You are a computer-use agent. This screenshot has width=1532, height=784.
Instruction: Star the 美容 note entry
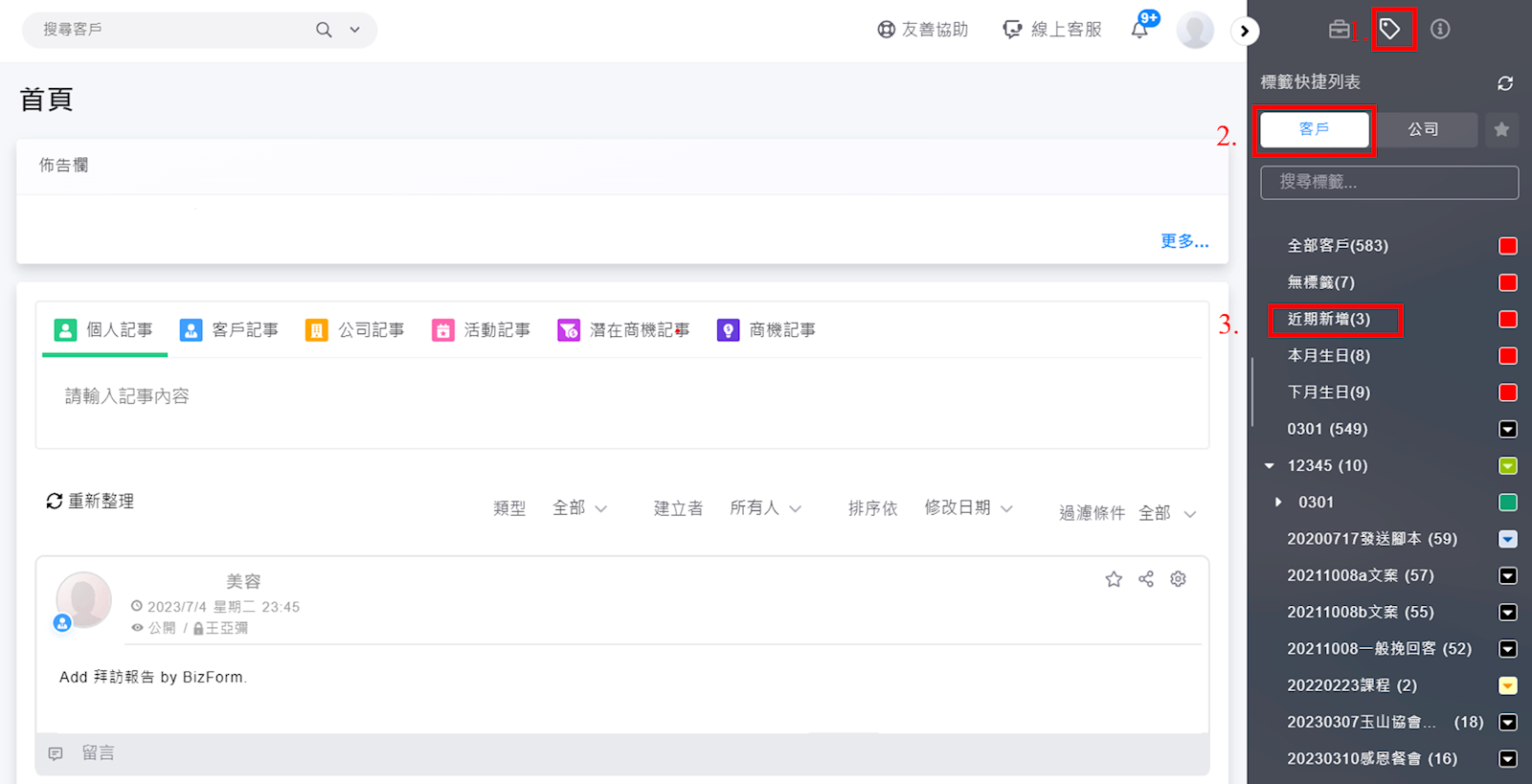(1114, 579)
